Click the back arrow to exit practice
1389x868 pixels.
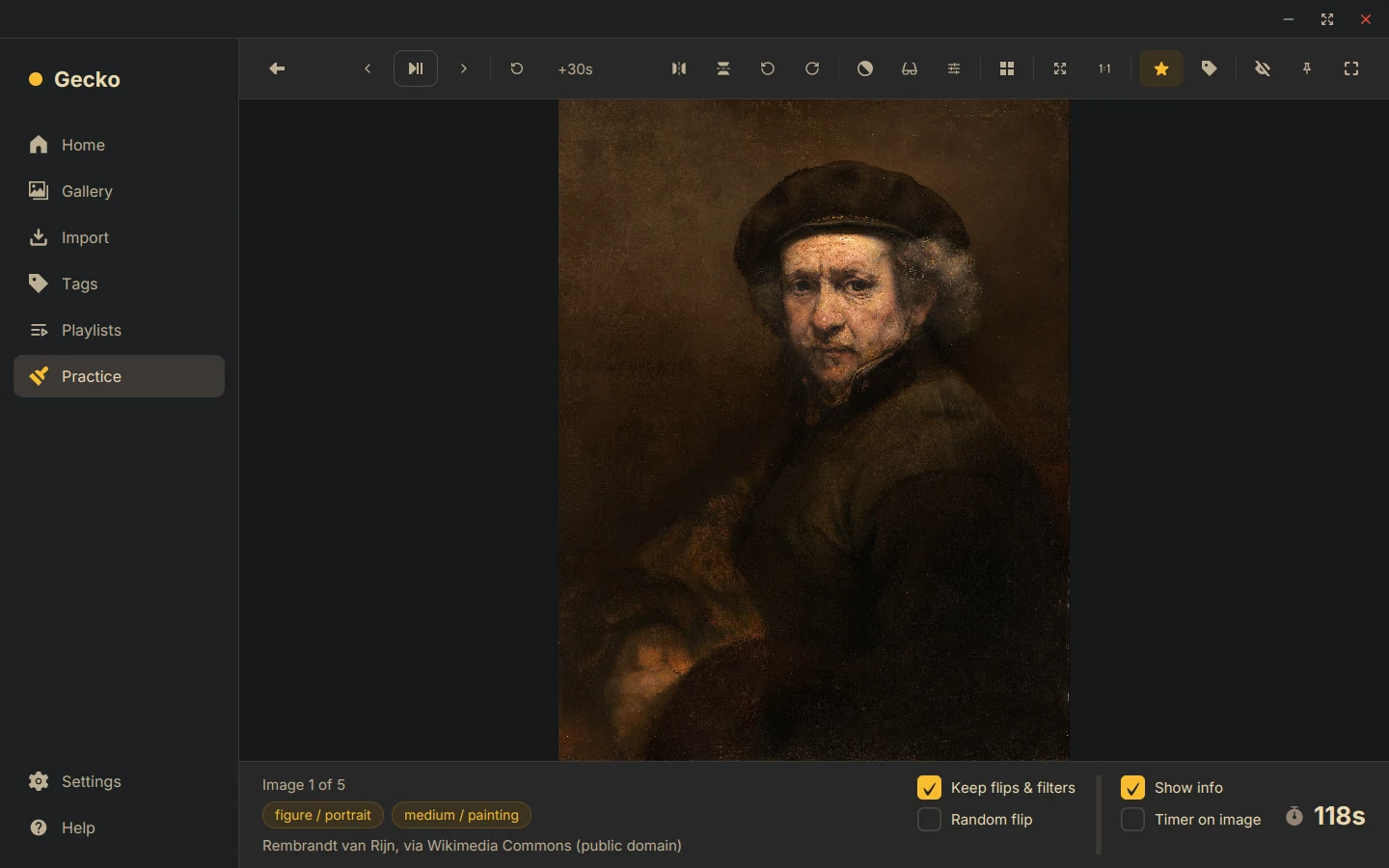click(277, 68)
